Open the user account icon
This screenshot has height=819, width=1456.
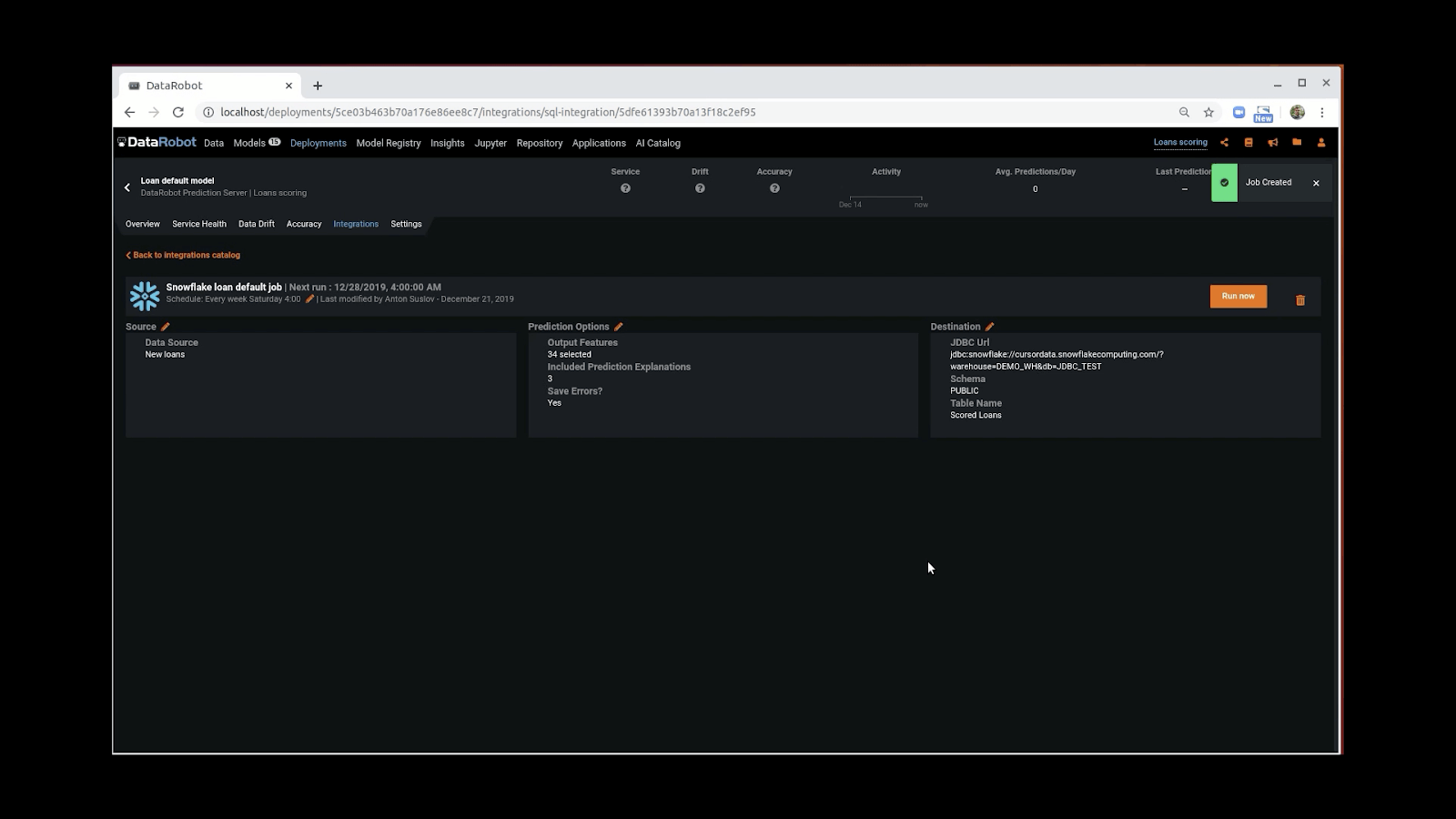coord(1321,142)
